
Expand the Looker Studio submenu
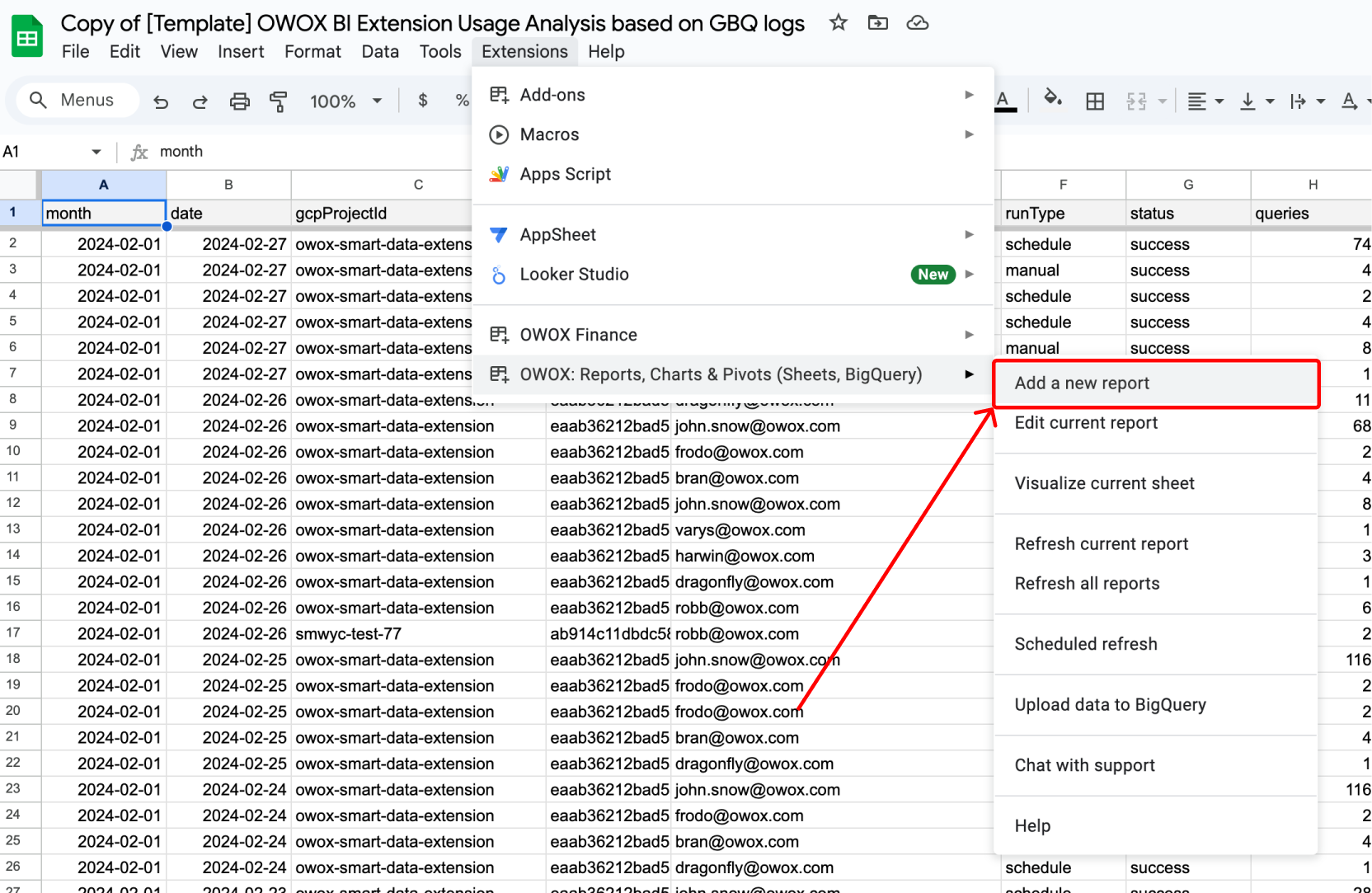coord(733,275)
